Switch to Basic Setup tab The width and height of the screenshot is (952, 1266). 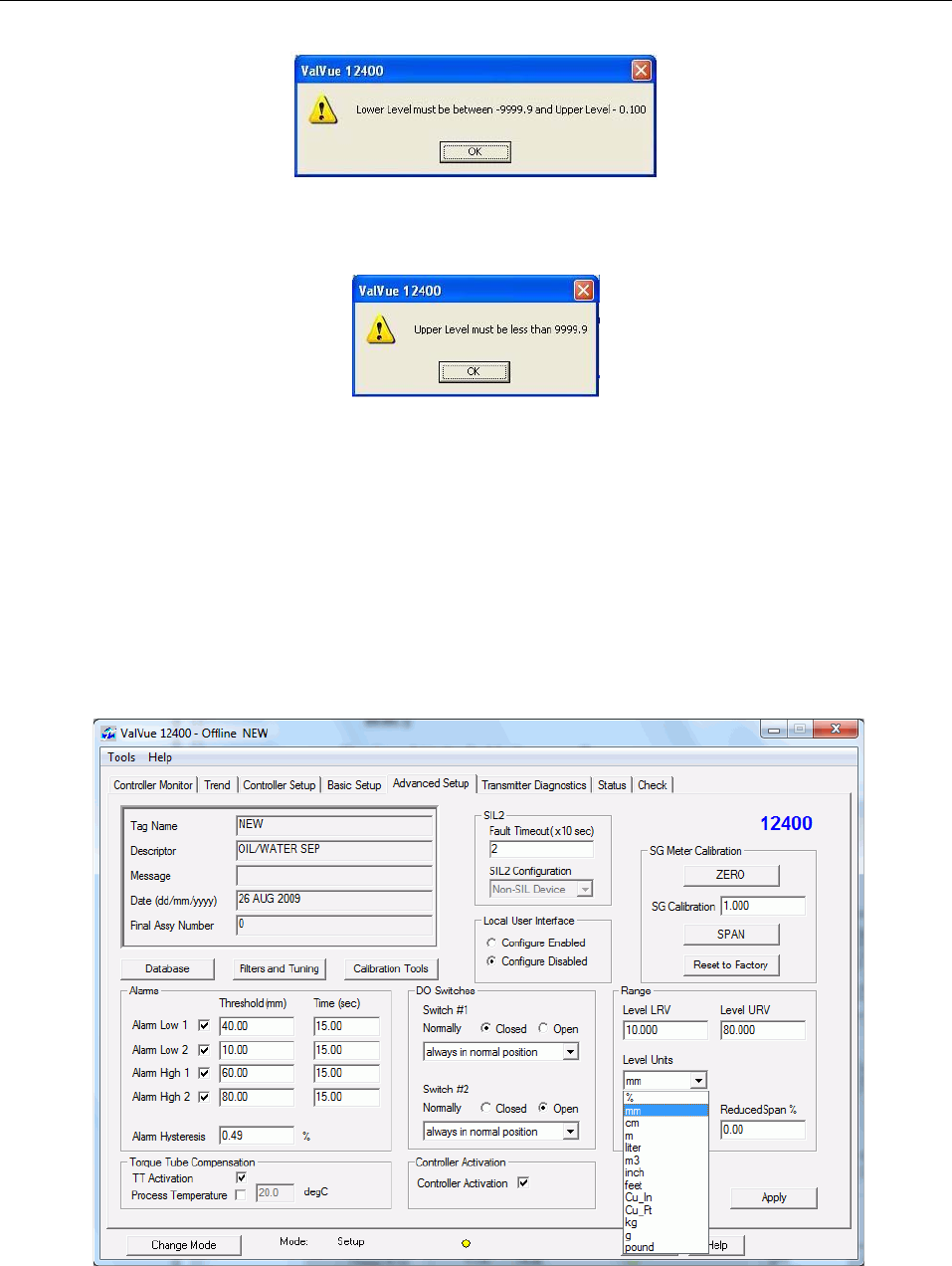pos(354,785)
